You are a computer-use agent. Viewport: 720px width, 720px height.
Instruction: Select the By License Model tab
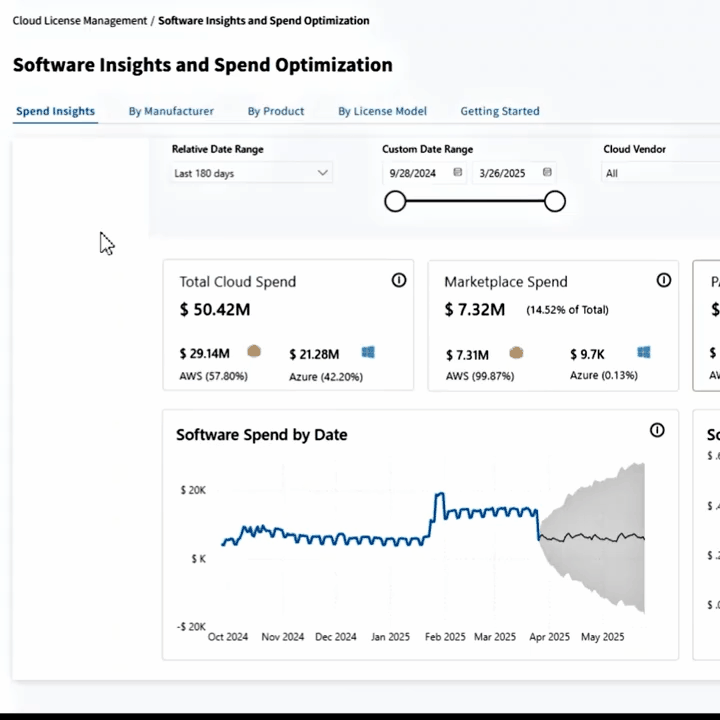tap(382, 111)
